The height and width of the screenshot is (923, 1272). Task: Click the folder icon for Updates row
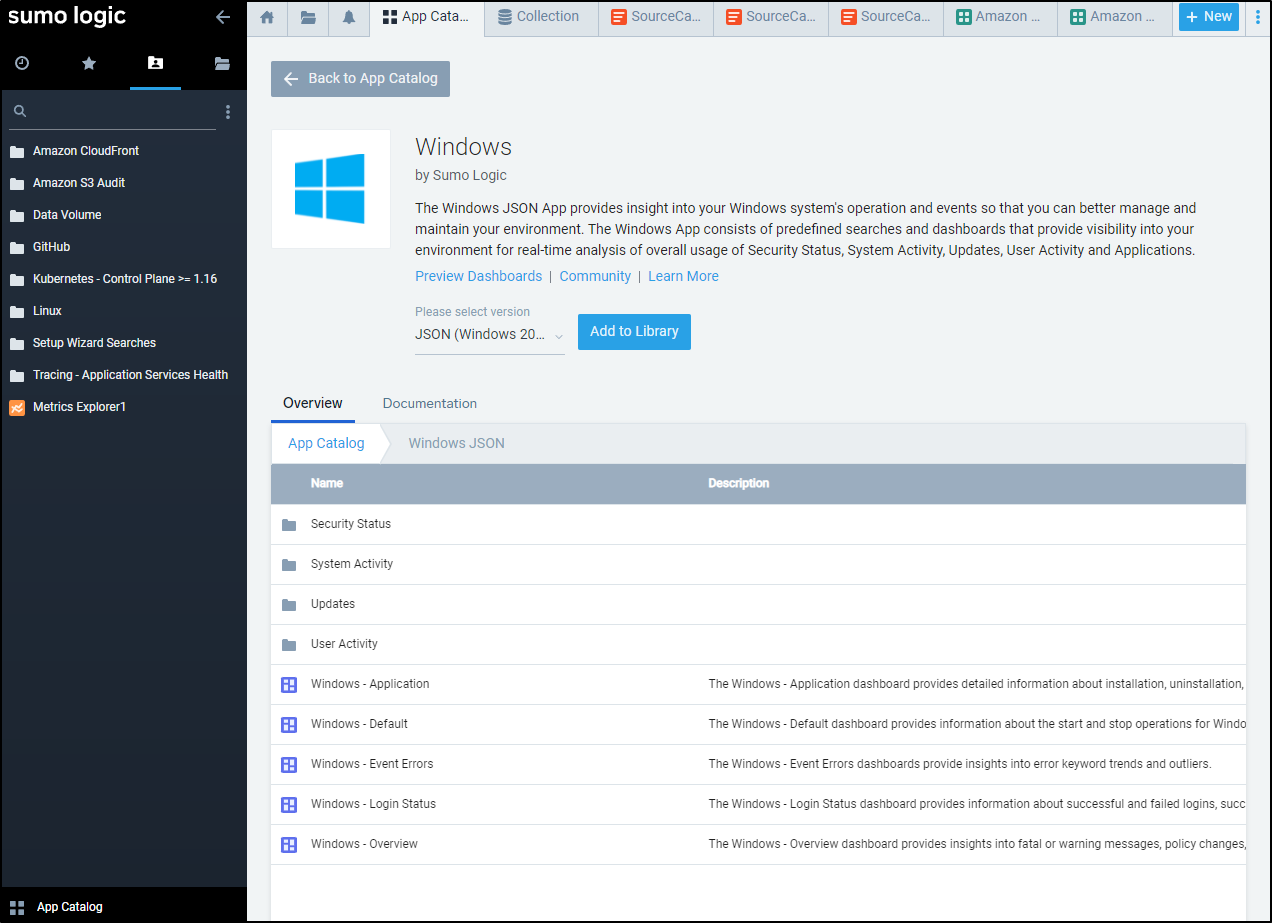289,605
